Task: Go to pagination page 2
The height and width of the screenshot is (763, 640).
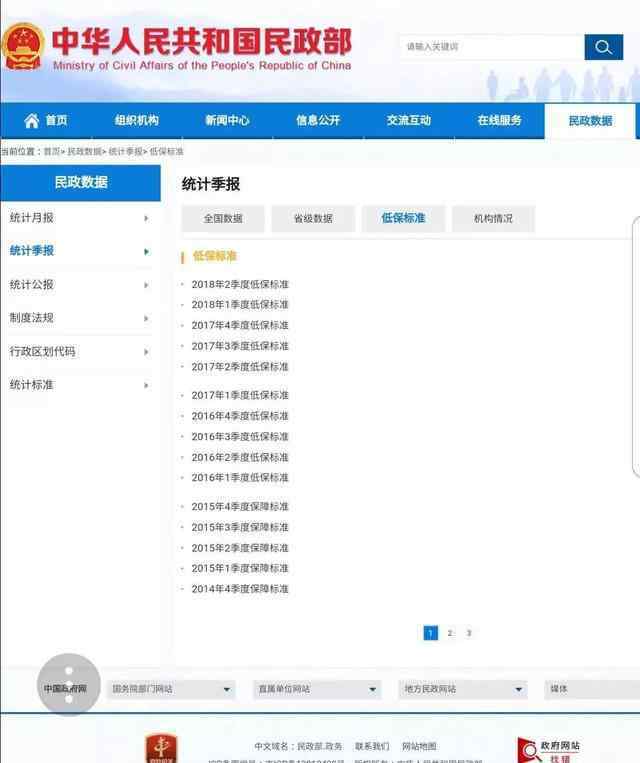Action: (450, 633)
